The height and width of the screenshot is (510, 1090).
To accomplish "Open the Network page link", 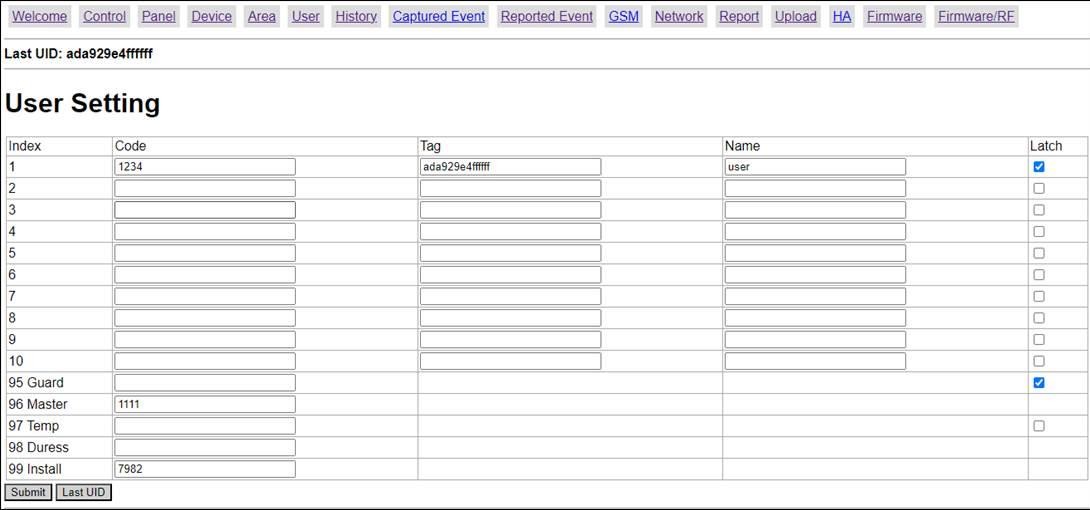I will click(679, 16).
